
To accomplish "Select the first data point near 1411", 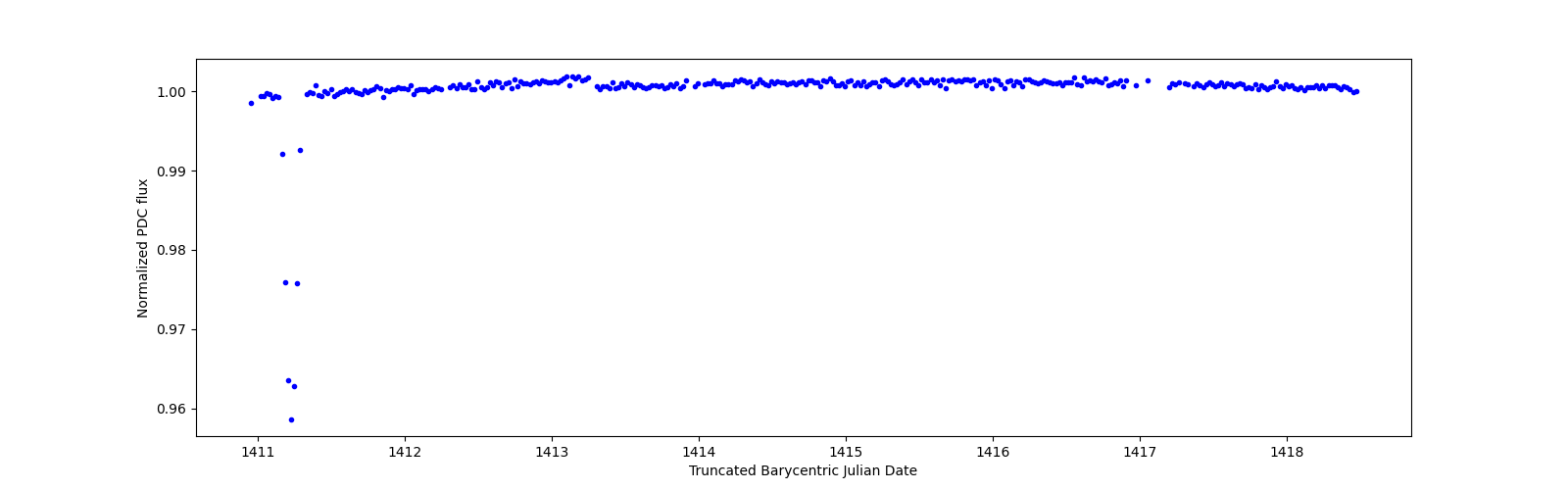I will [251, 103].
